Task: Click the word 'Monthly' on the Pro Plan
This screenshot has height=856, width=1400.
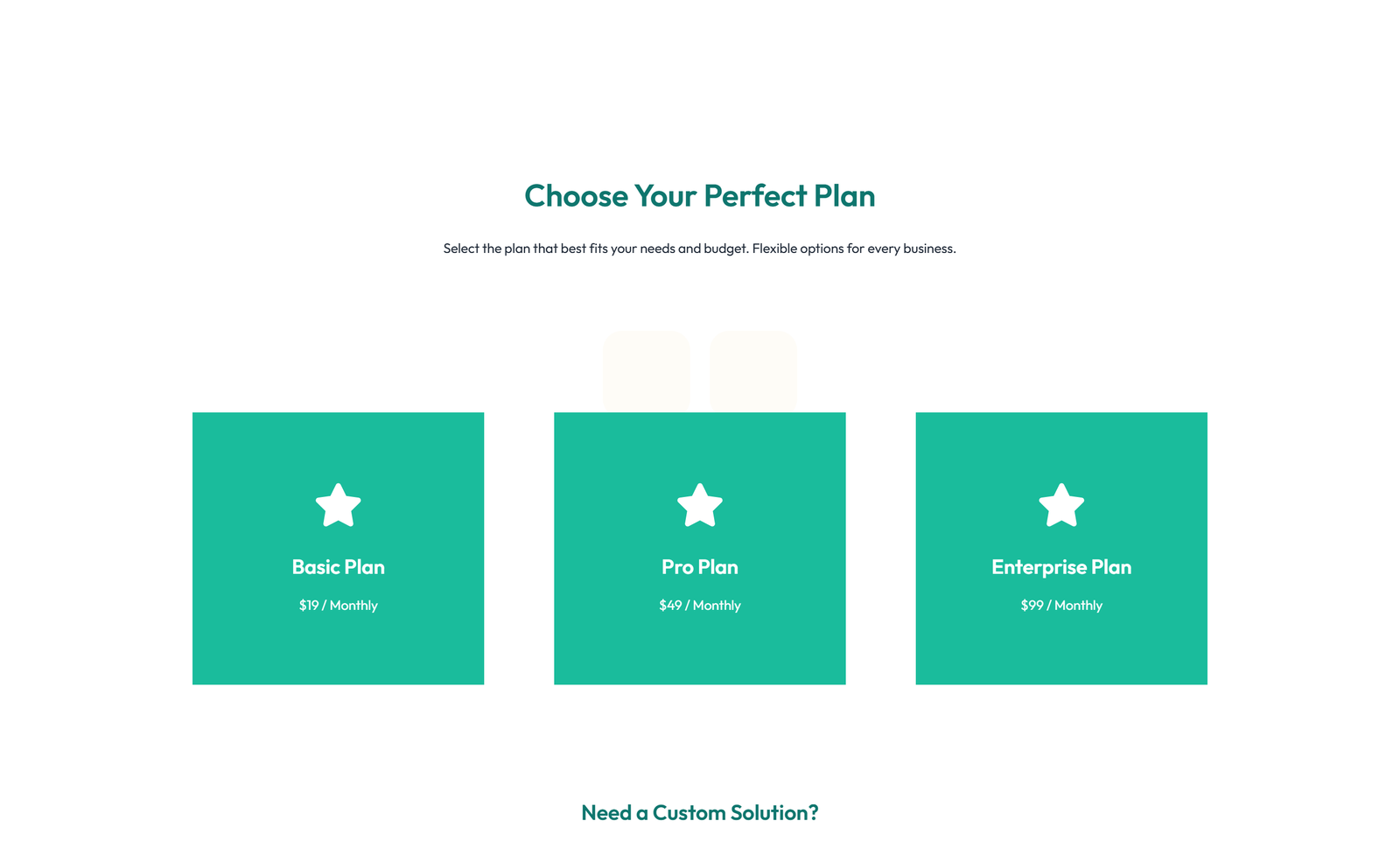Action: tap(715, 605)
